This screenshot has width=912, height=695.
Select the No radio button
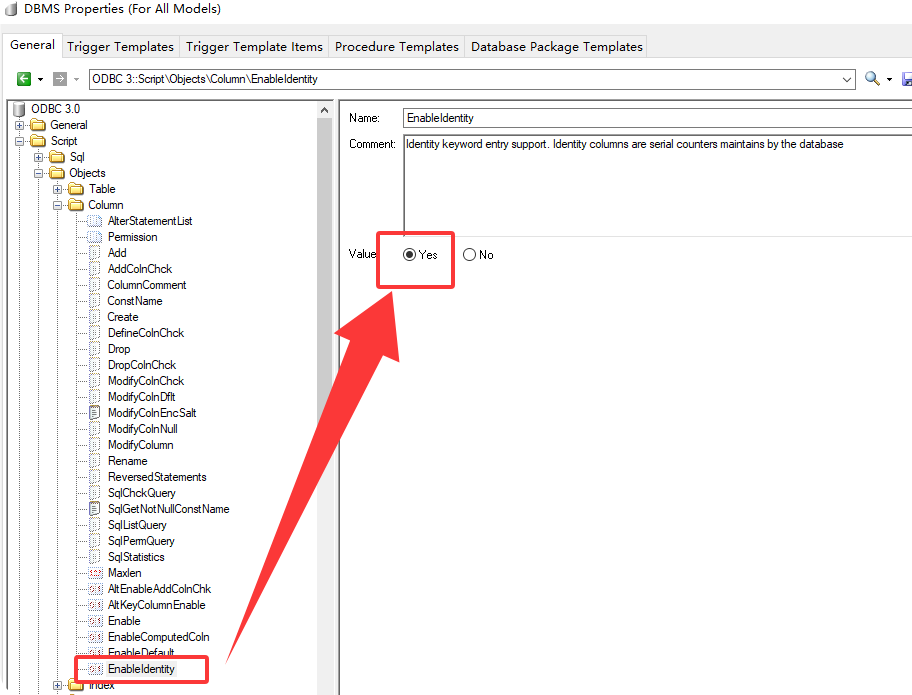[469, 255]
